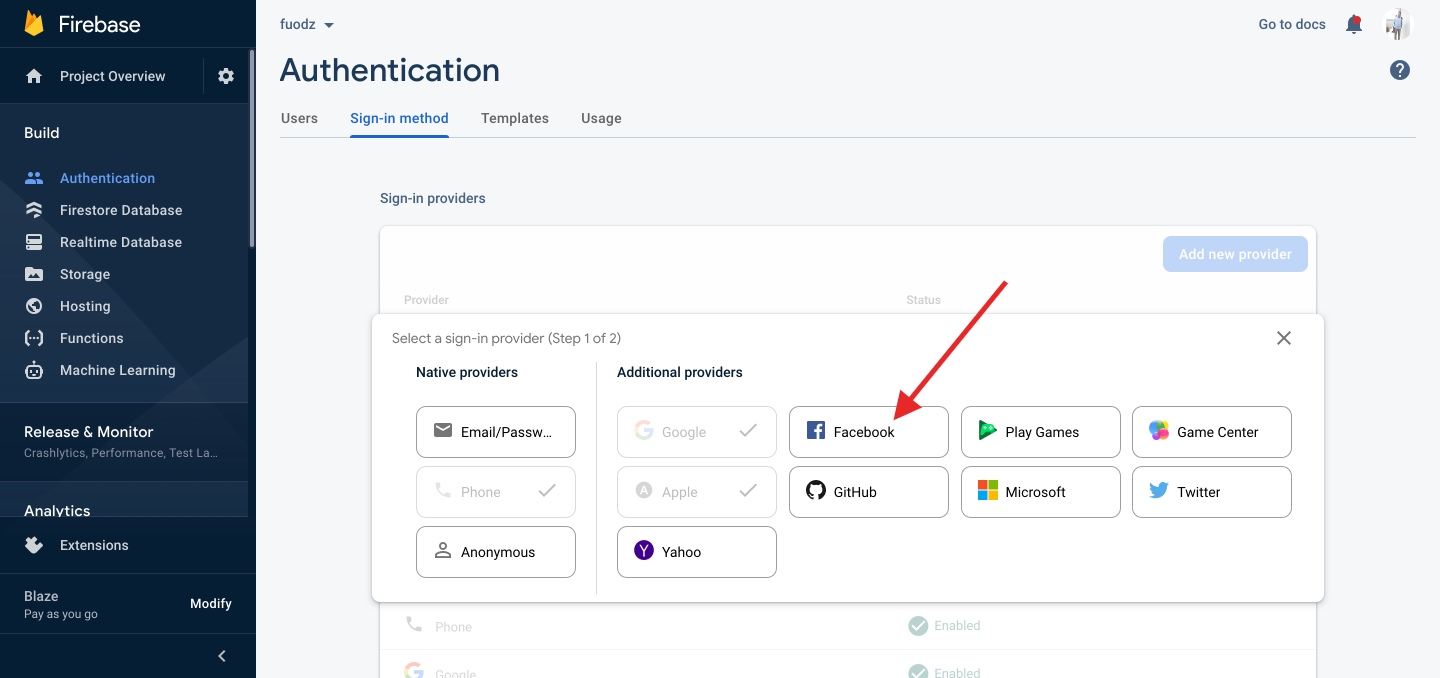
Task: Collapse the sidebar with chevron arrow
Action: pos(222,656)
